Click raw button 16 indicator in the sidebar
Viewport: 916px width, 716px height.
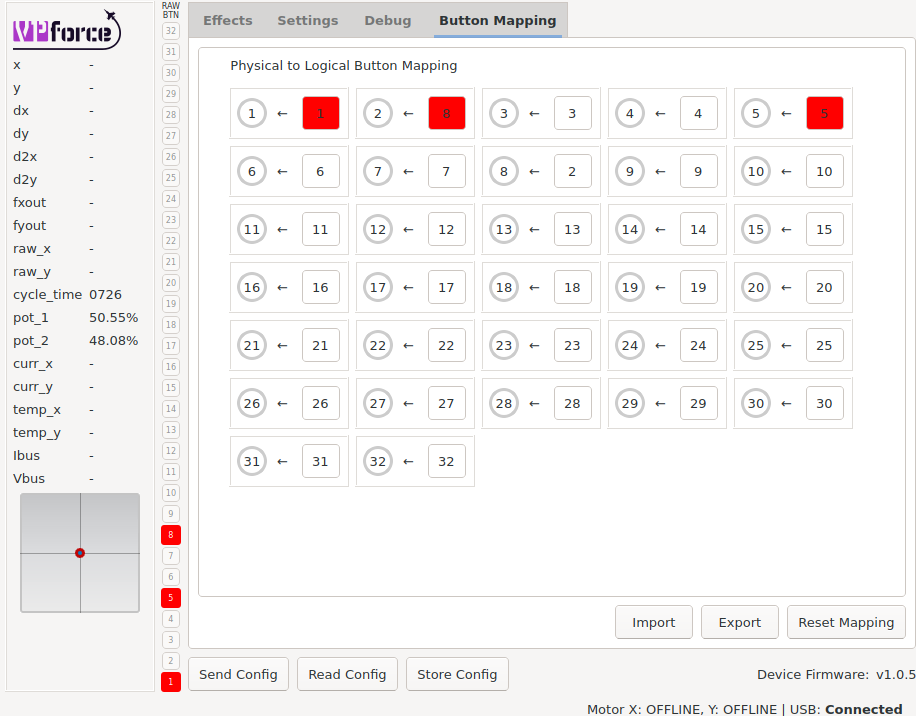tap(170, 366)
